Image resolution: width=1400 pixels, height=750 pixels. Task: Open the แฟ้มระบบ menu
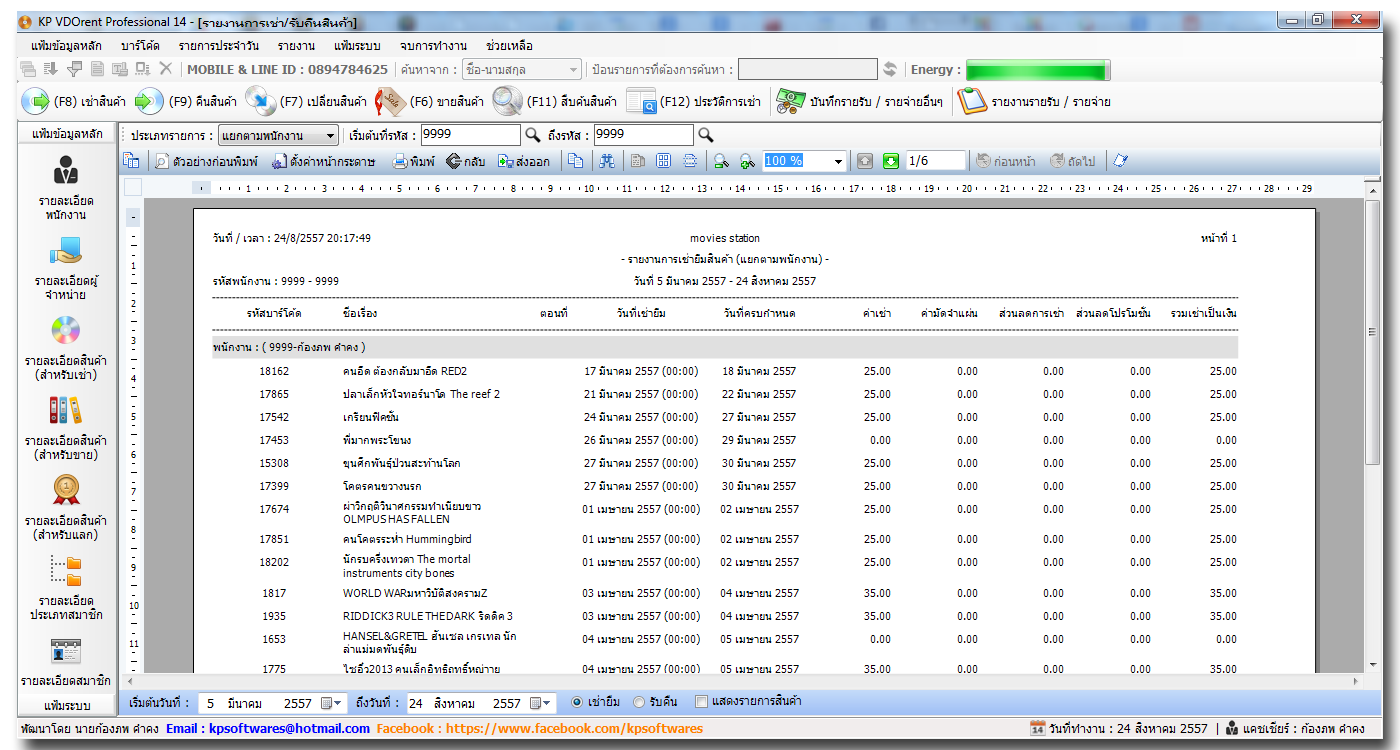(x=357, y=46)
